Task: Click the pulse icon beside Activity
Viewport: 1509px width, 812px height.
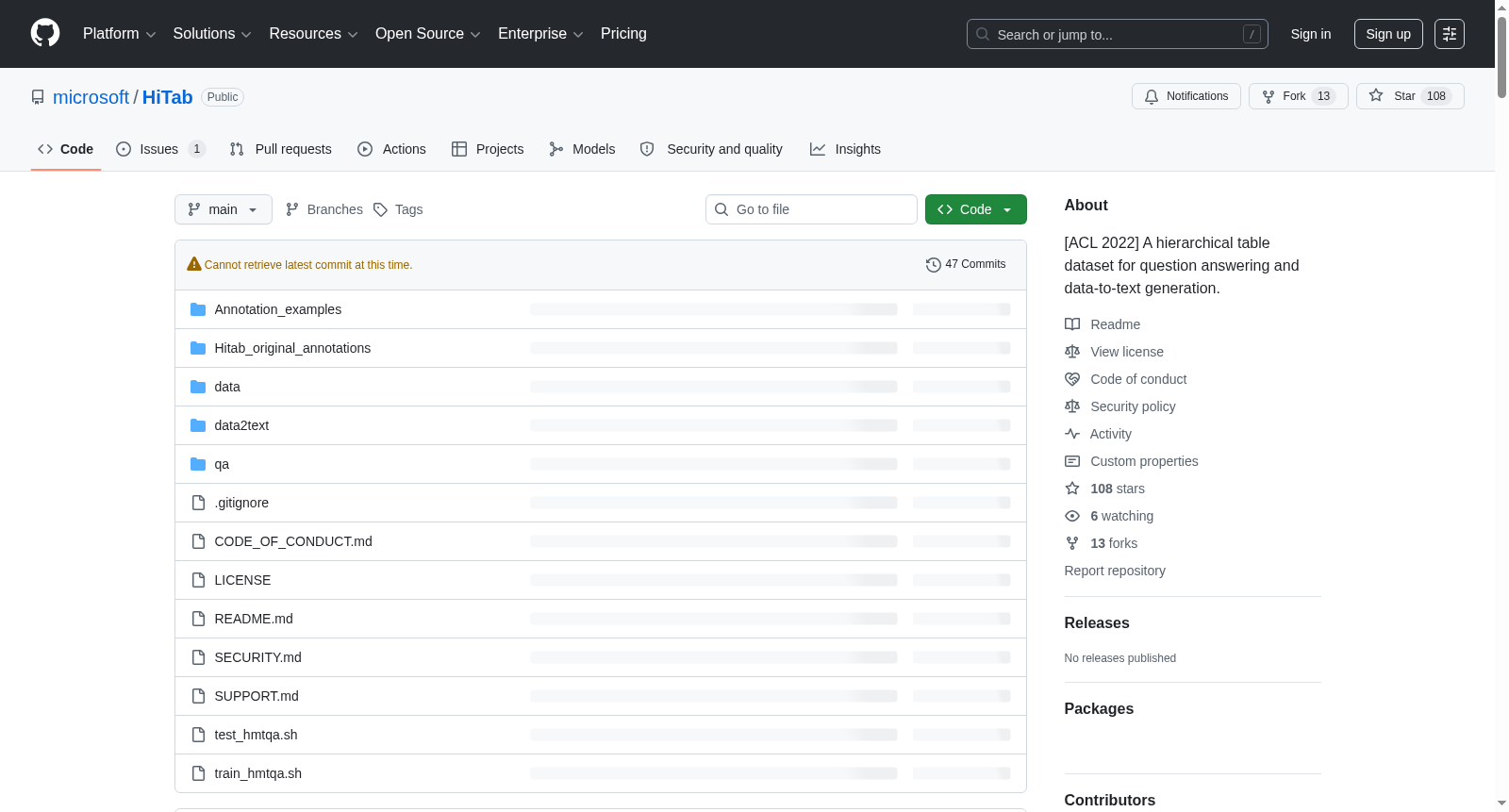Action: coord(1072,434)
